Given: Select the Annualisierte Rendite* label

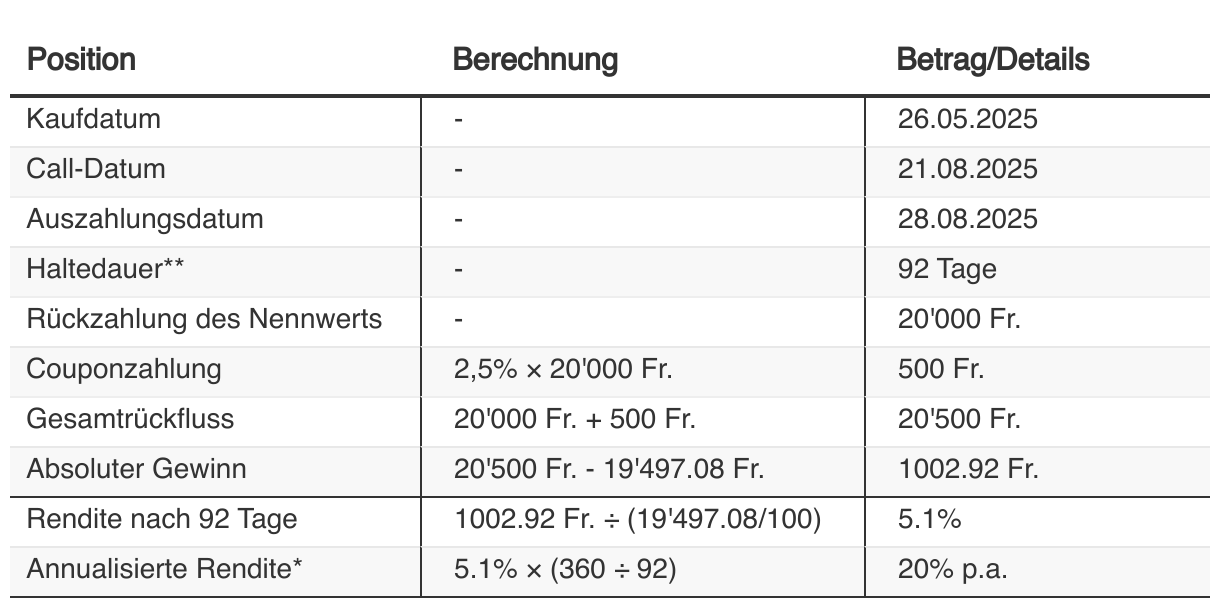Looking at the screenshot, I should [x=164, y=570].
